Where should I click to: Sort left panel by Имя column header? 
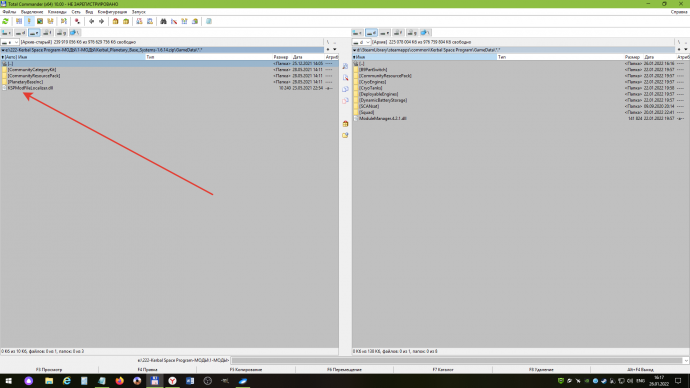point(73,57)
